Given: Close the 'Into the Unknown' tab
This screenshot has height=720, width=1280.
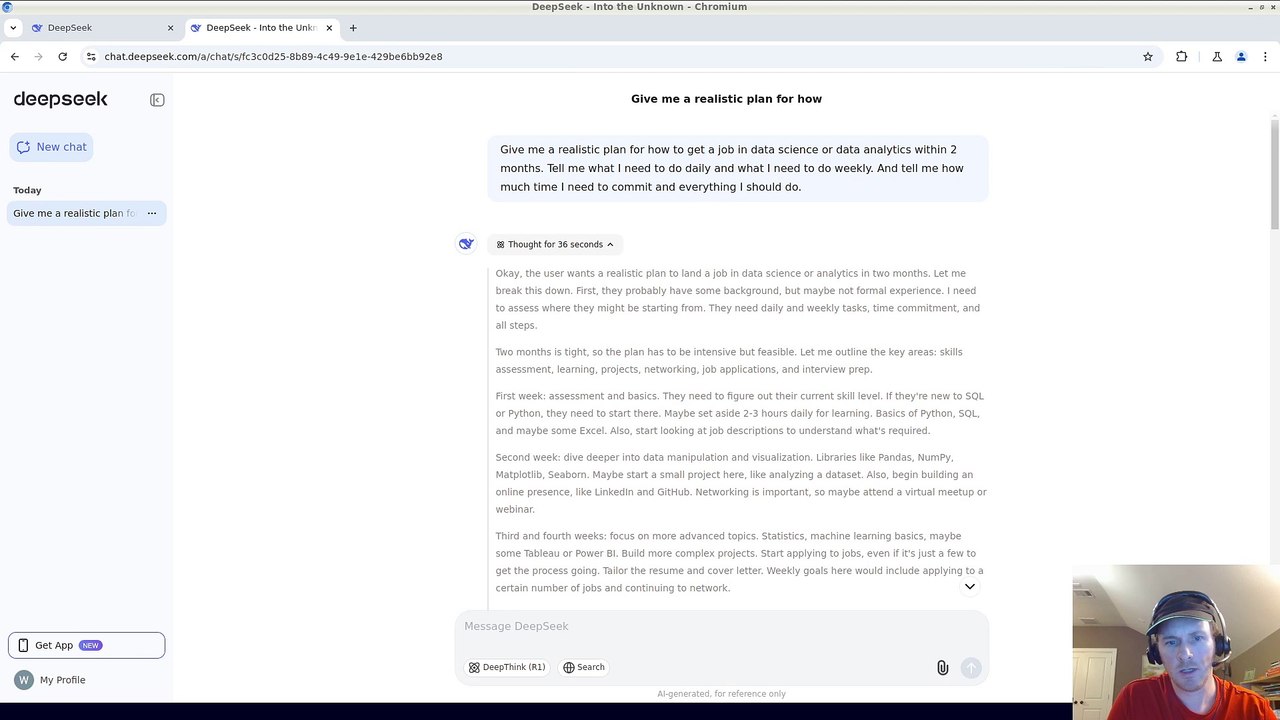Looking at the screenshot, I should (329, 28).
